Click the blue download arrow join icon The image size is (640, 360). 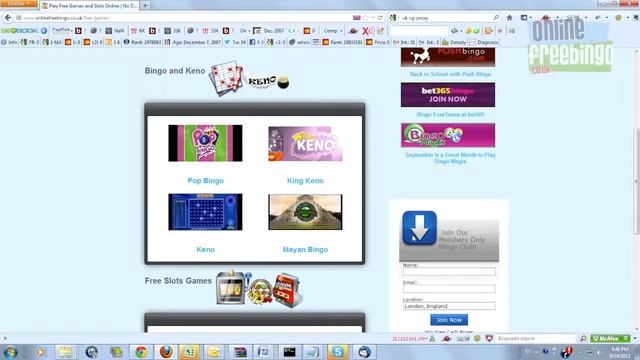click(419, 228)
